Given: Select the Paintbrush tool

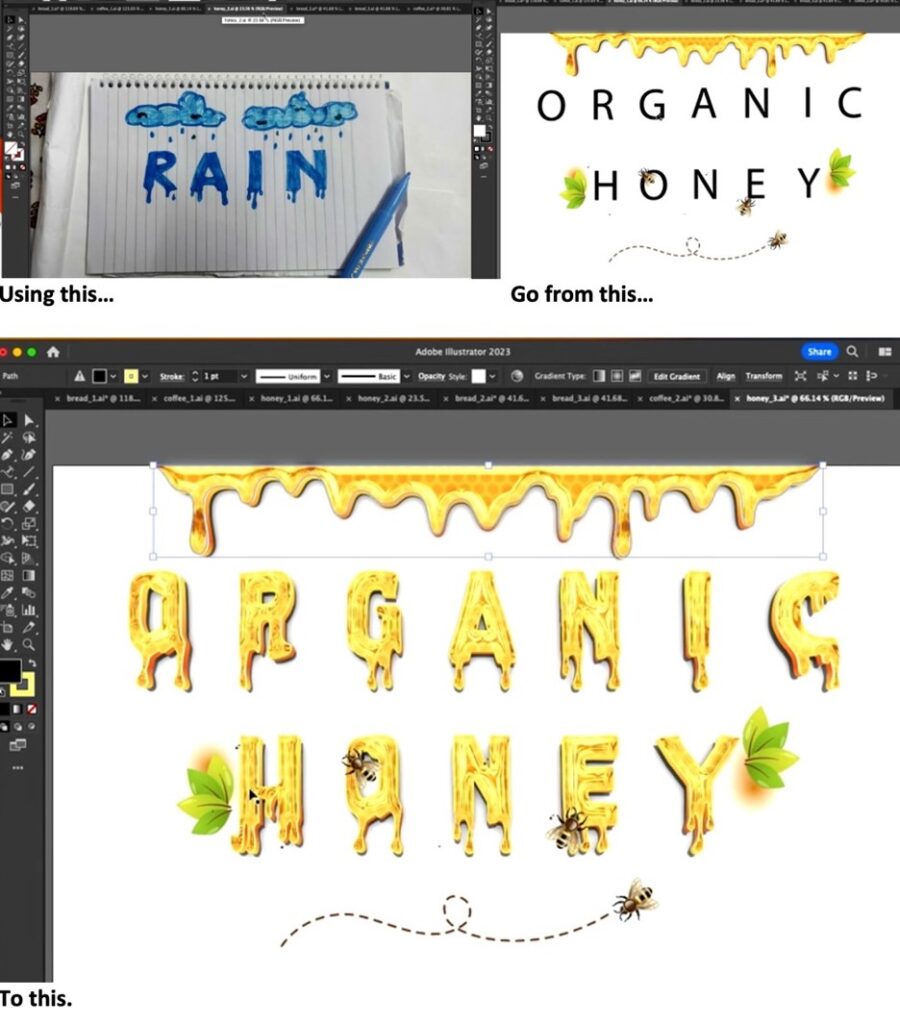Looking at the screenshot, I should pos(29,488).
